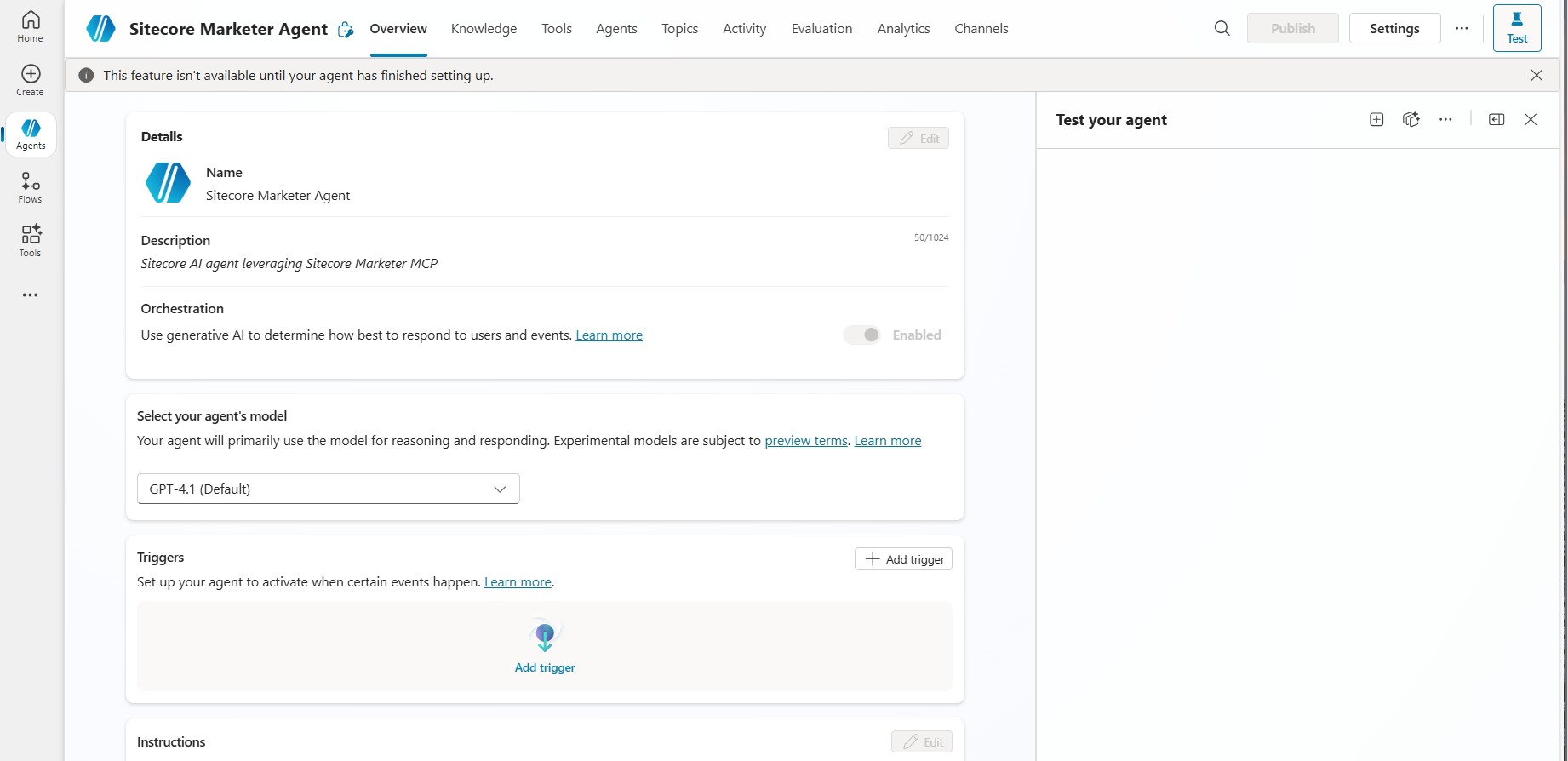Start new test conversation plus icon
Screen dimensions: 1568x761
point(1376,119)
